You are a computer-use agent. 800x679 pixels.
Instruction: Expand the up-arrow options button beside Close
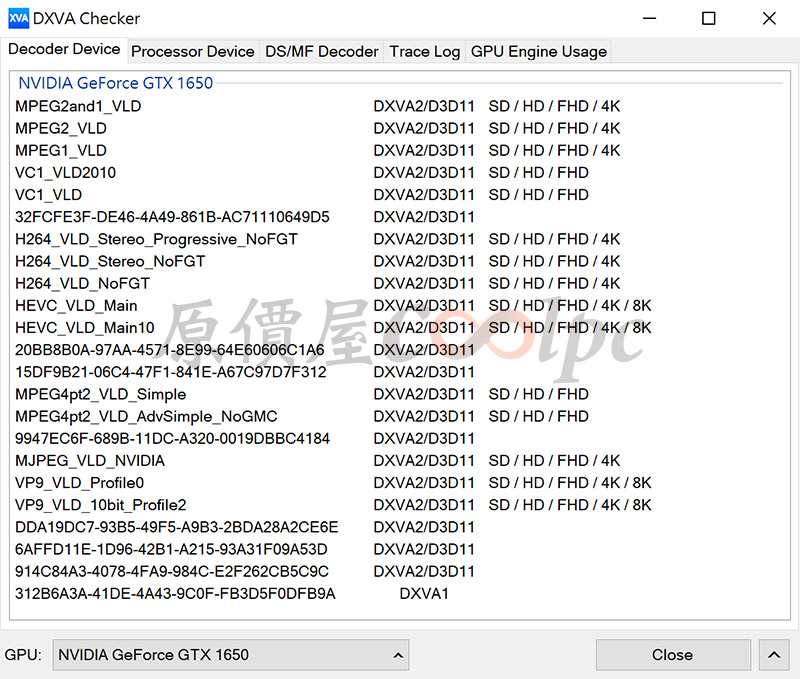pyautogui.click(x=774, y=655)
